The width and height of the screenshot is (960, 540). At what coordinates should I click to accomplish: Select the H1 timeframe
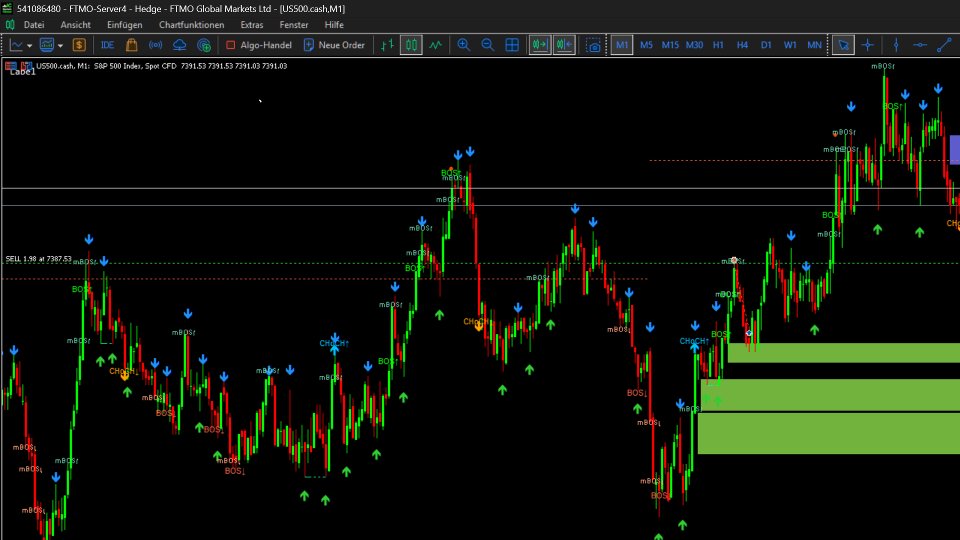click(x=718, y=45)
